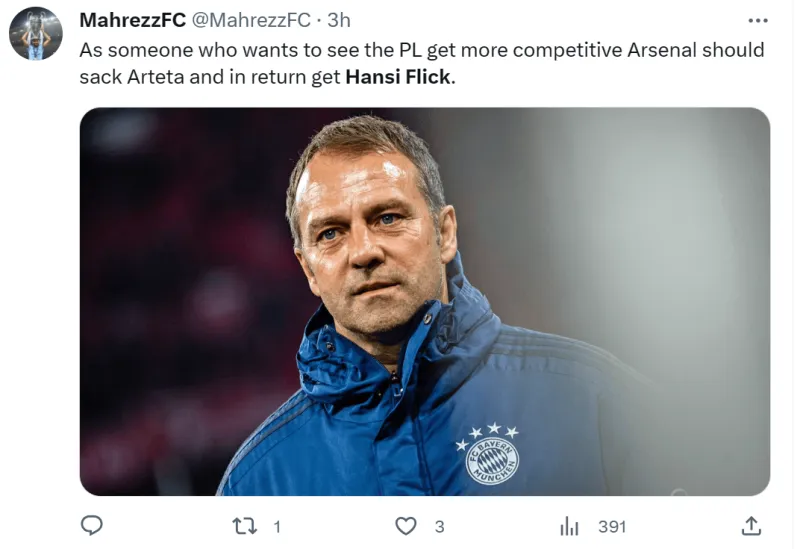Click the MahrezzFC display name

point(133,20)
